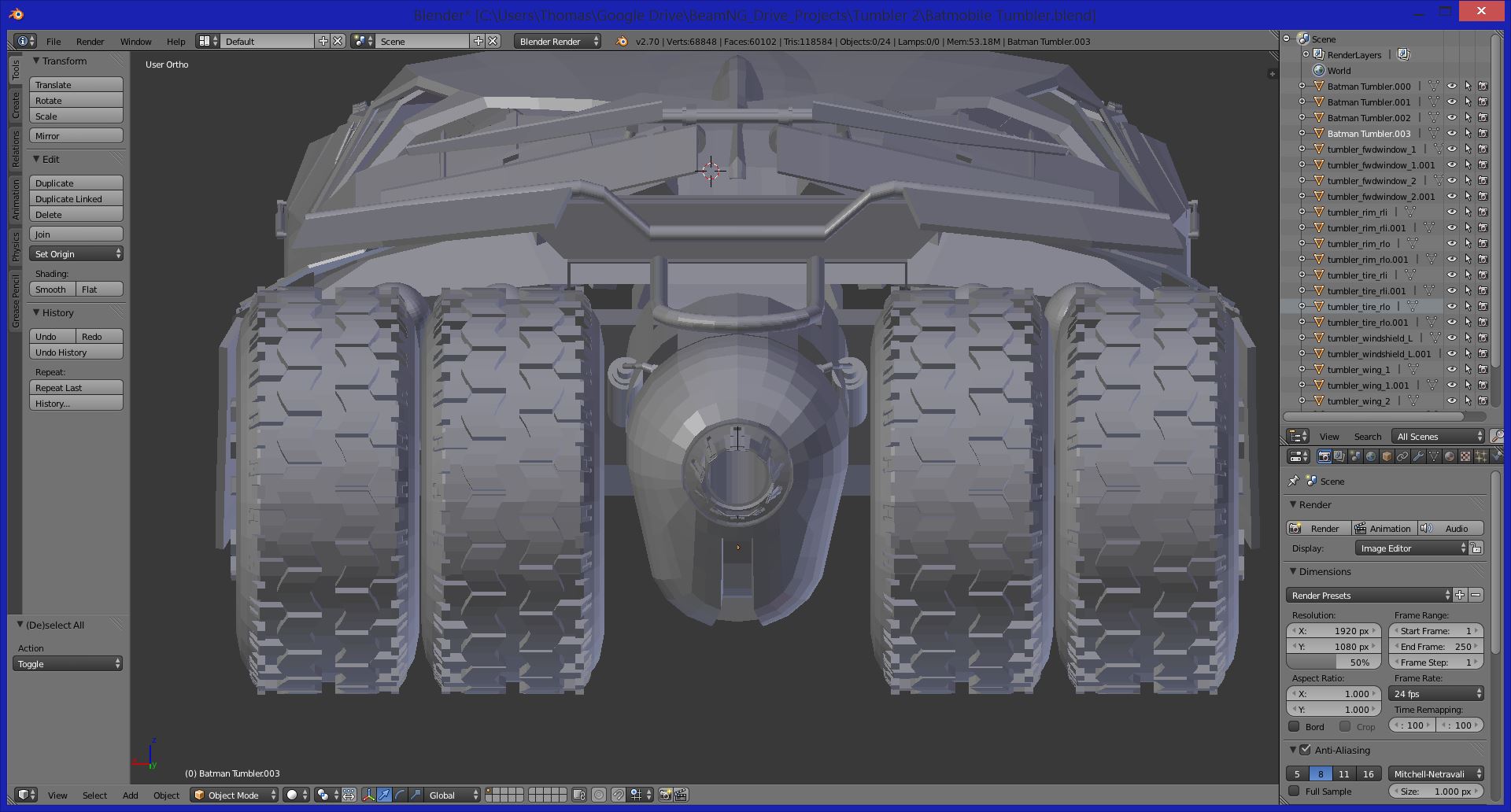The image size is (1511, 812).
Task: Open the Toggle action dropdown
Action: coord(68,663)
